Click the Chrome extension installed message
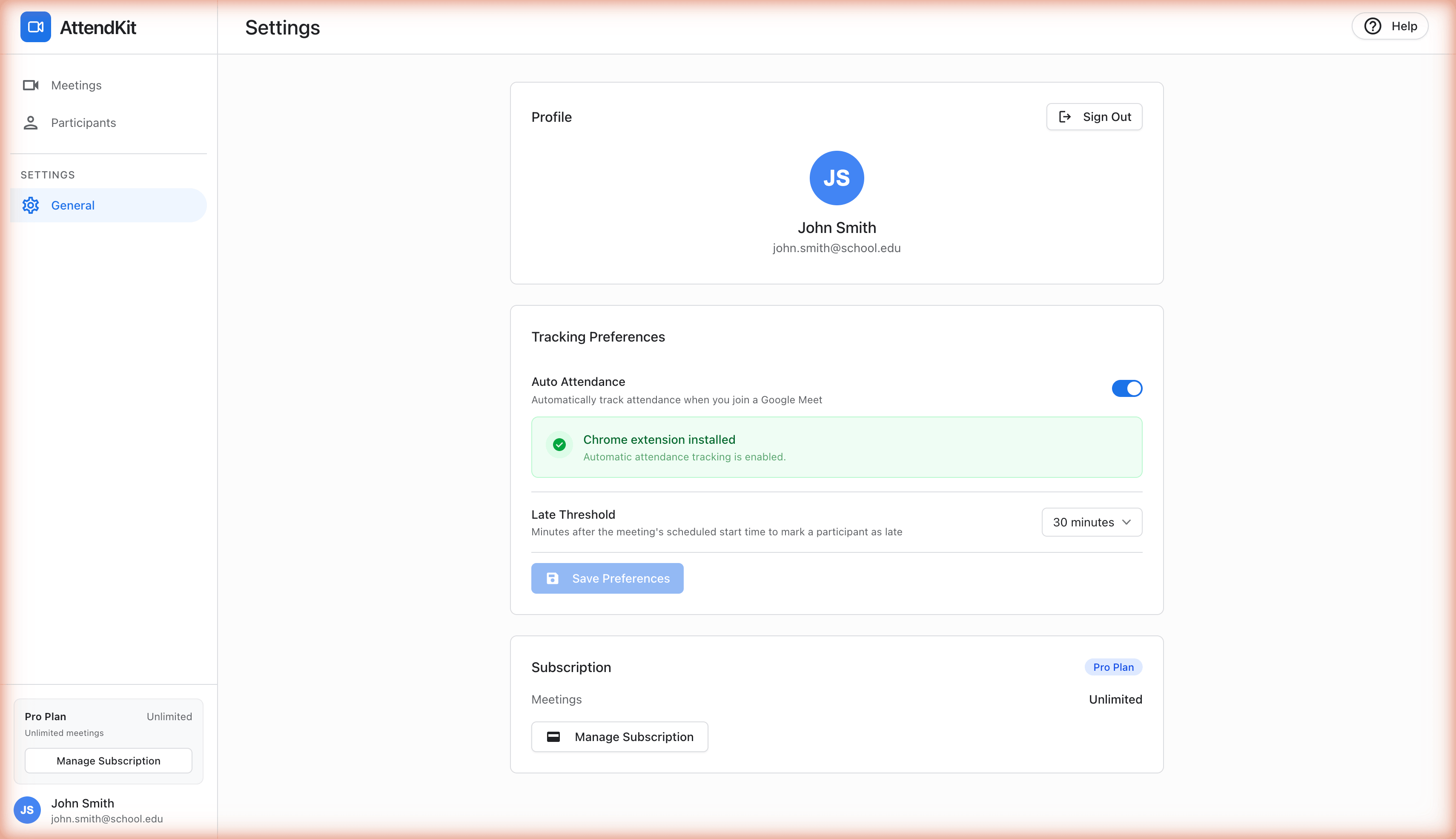The height and width of the screenshot is (839, 1456). click(659, 439)
